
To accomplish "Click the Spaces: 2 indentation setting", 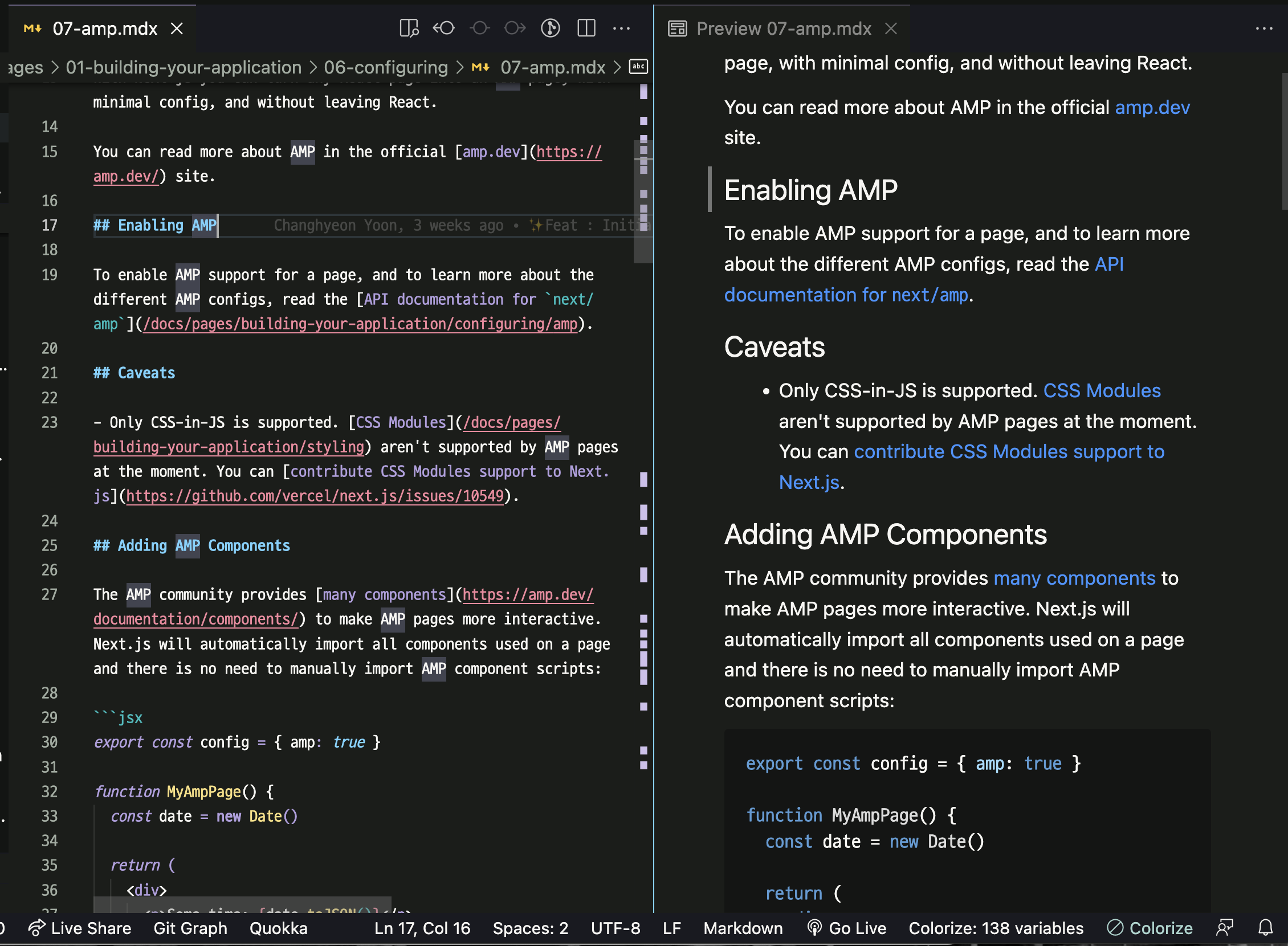I will (531, 928).
